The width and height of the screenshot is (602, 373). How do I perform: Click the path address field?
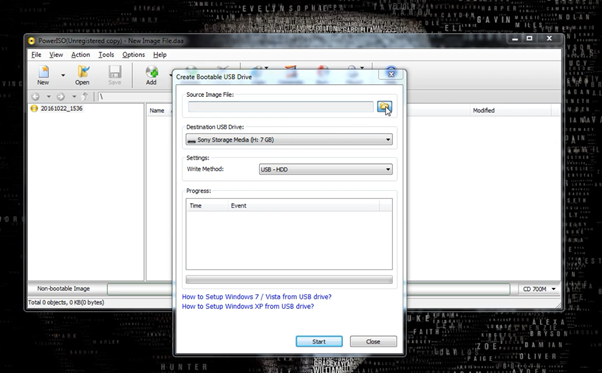point(134,96)
